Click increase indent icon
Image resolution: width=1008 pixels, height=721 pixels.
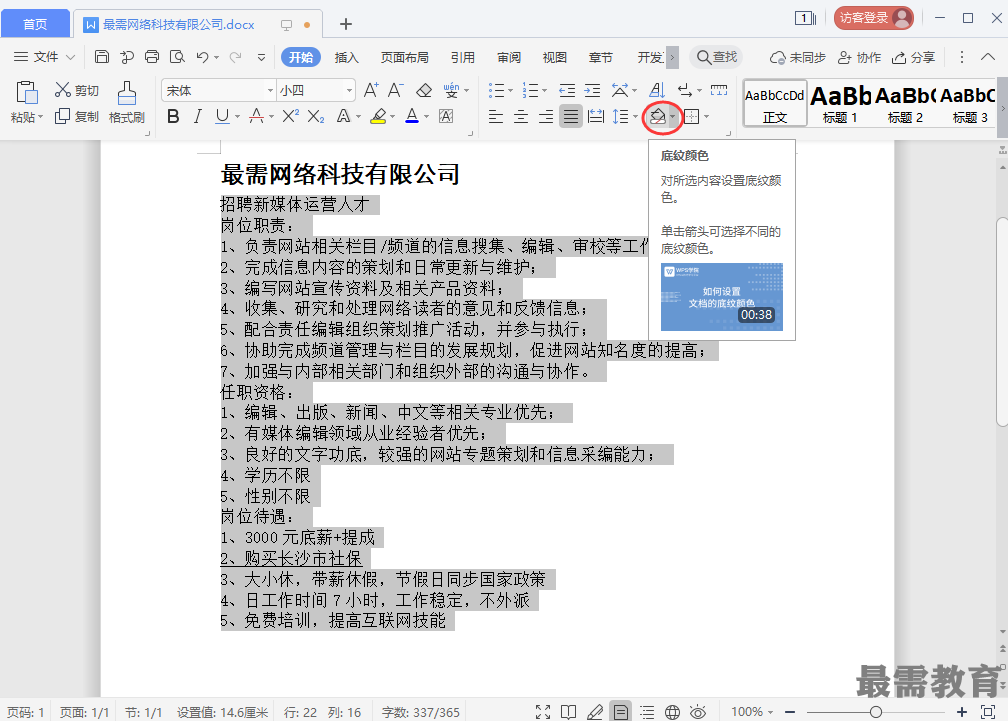pos(592,90)
